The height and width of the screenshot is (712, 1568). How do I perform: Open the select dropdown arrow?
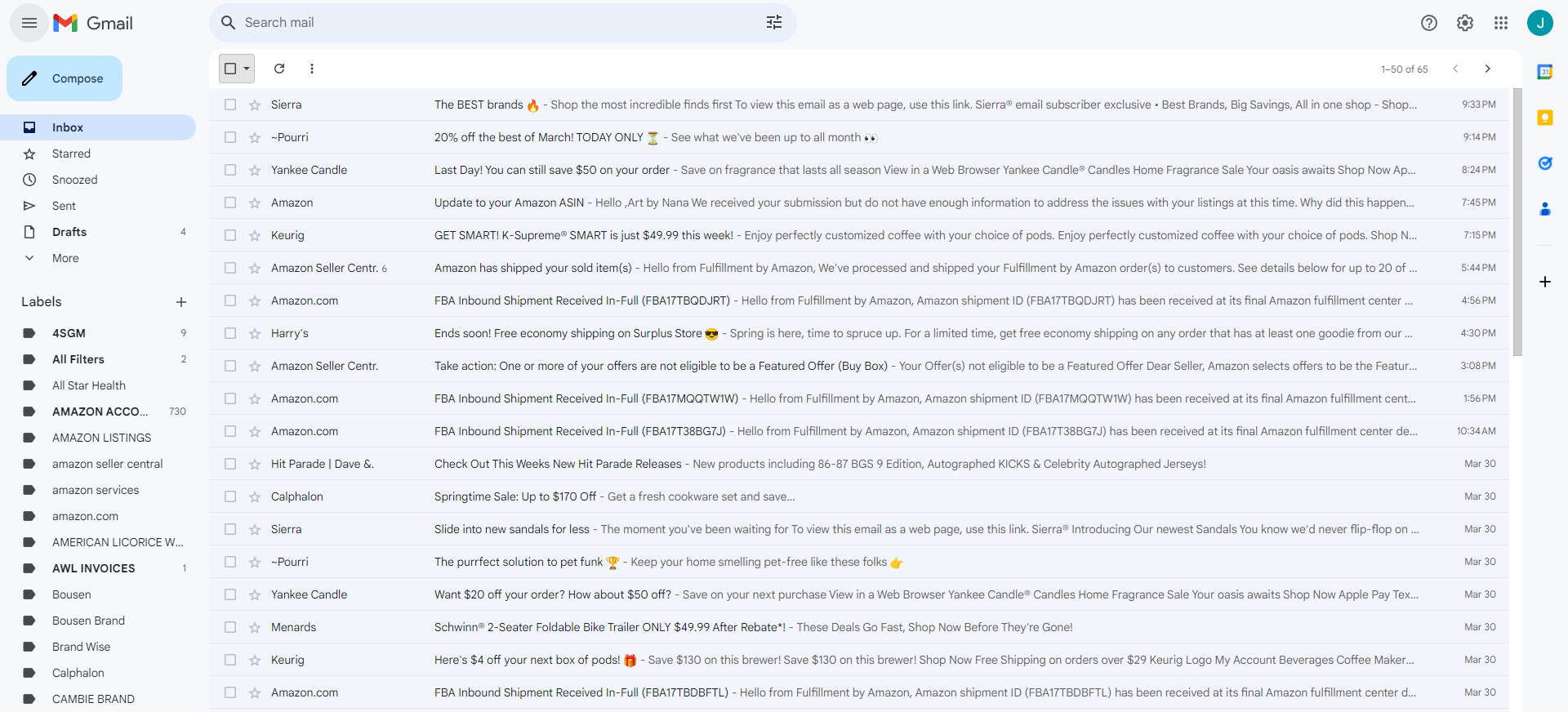(x=247, y=69)
